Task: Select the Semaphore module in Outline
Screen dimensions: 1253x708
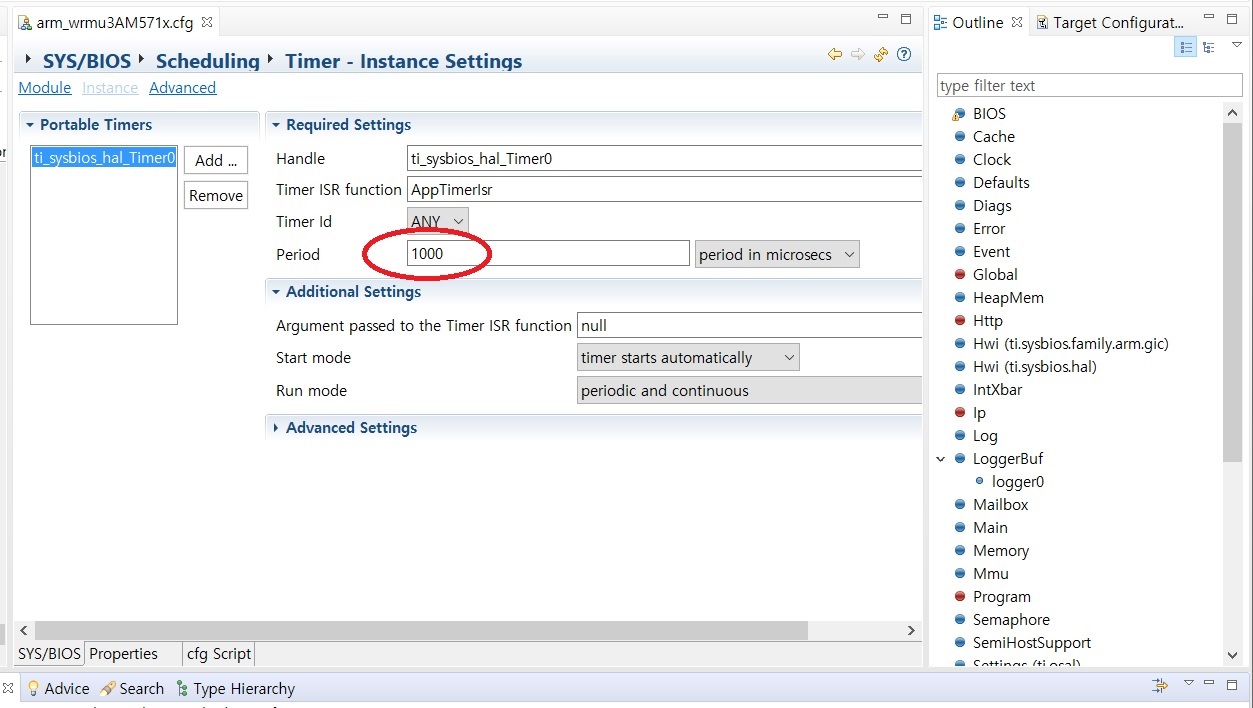Action: click(x=1011, y=620)
